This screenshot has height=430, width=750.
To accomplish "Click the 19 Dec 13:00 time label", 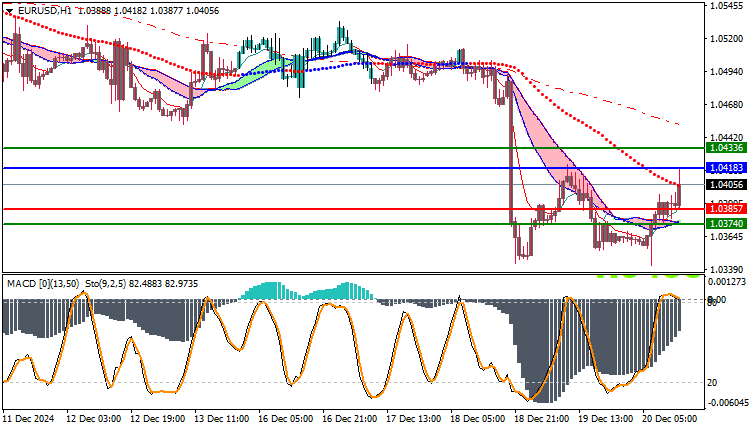I will coord(606,419).
